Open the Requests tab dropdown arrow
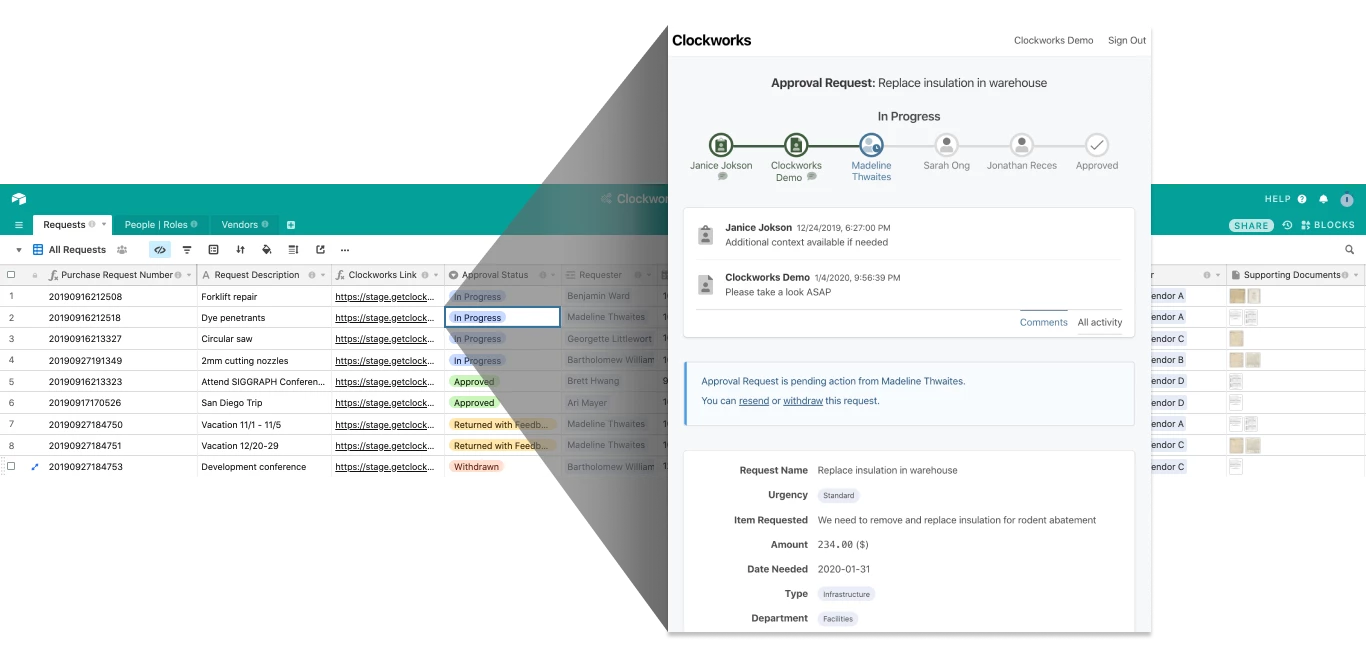Viewport: 1366px width, 661px height. click(x=104, y=225)
